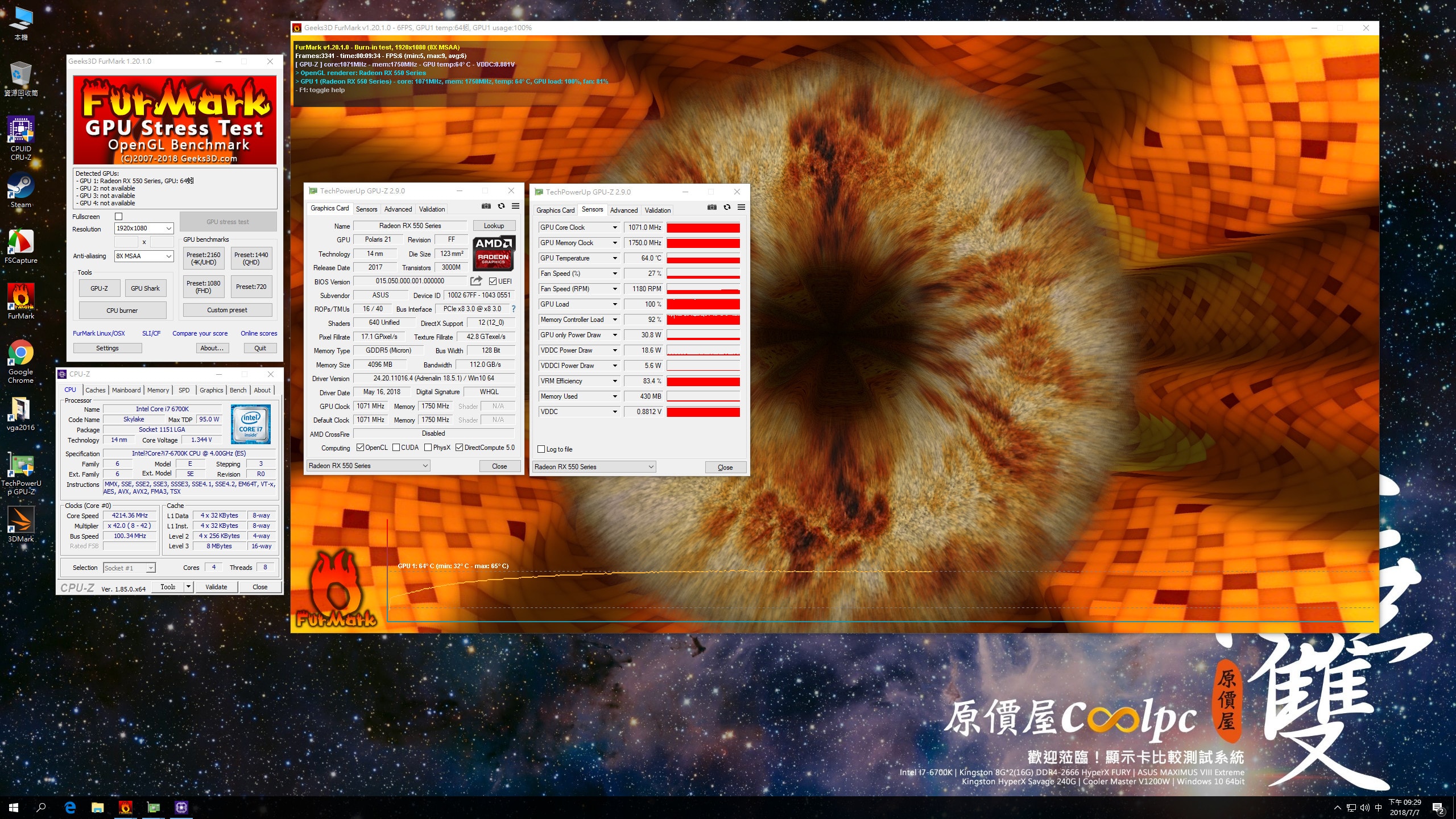Switch to CPU-Z Memory tab

pos(158,390)
